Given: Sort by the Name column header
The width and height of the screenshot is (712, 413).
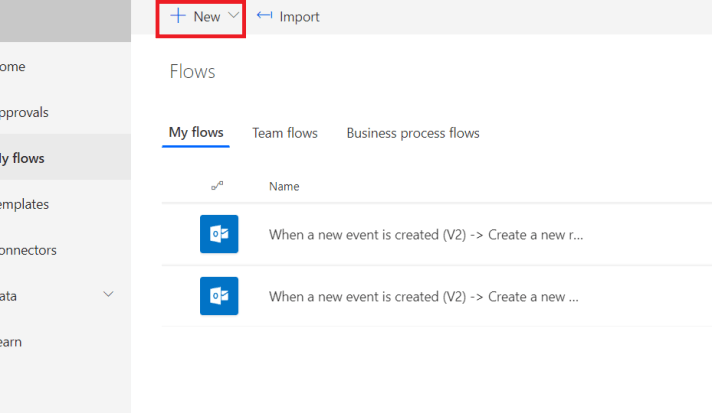Looking at the screenshot, I should click(x=284, y=186).
